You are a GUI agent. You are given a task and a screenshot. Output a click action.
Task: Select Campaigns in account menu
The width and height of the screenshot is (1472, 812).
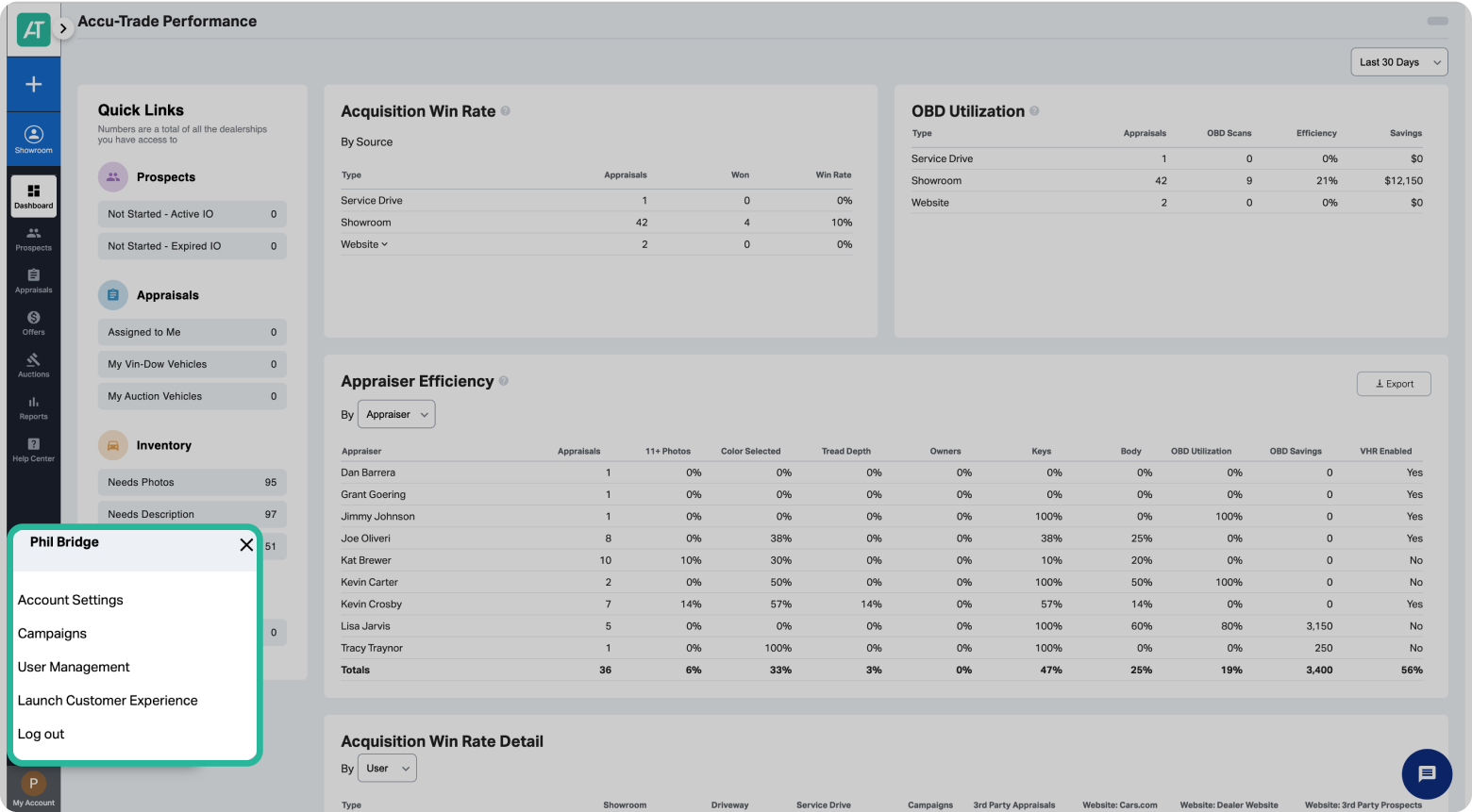click(x=52, y=634)
